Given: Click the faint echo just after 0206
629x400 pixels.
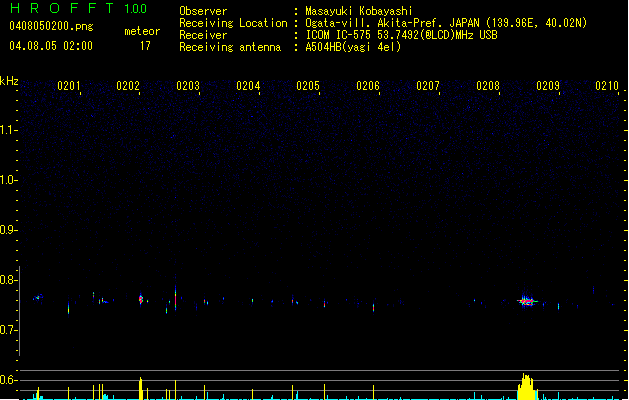Looking at the screenshot, I should [x=373, y=307].
